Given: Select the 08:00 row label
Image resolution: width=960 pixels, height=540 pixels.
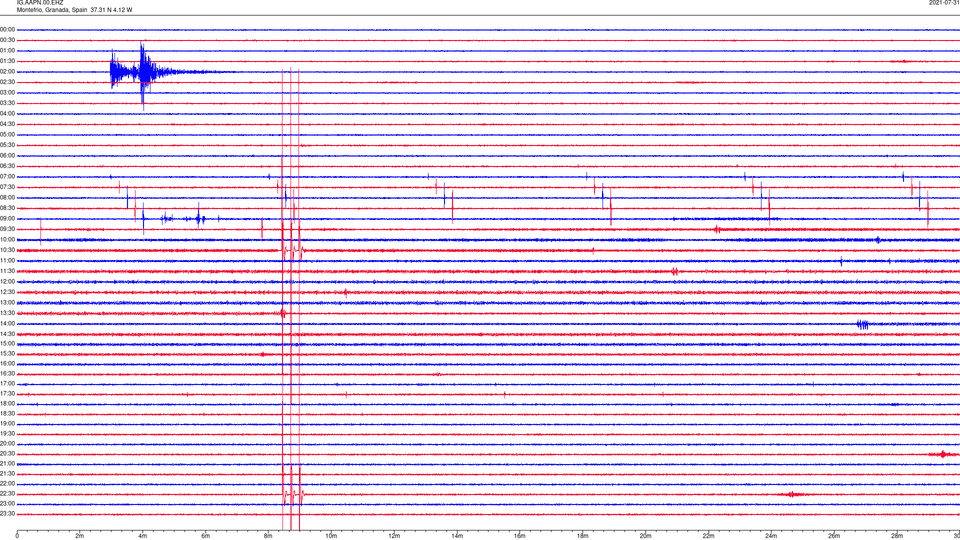Looking at the screenshot, I should 7,198.
